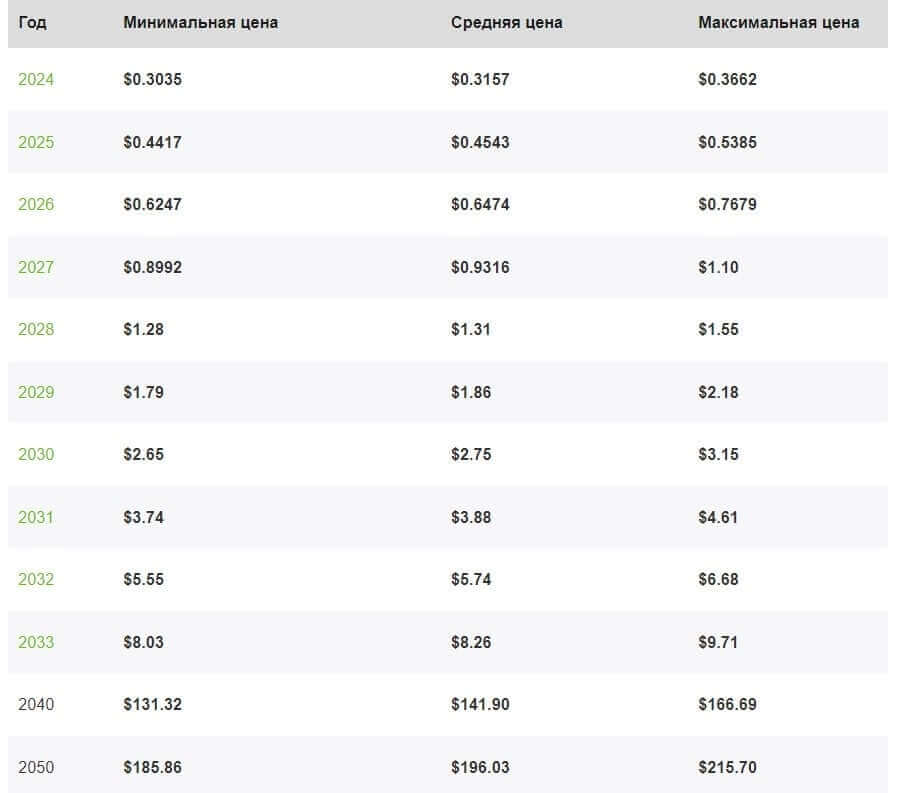The width and height of the screenshot is (899, 793).
Task: Select the $0.3035 minimum price cell
Action: (x=152, y=79)
